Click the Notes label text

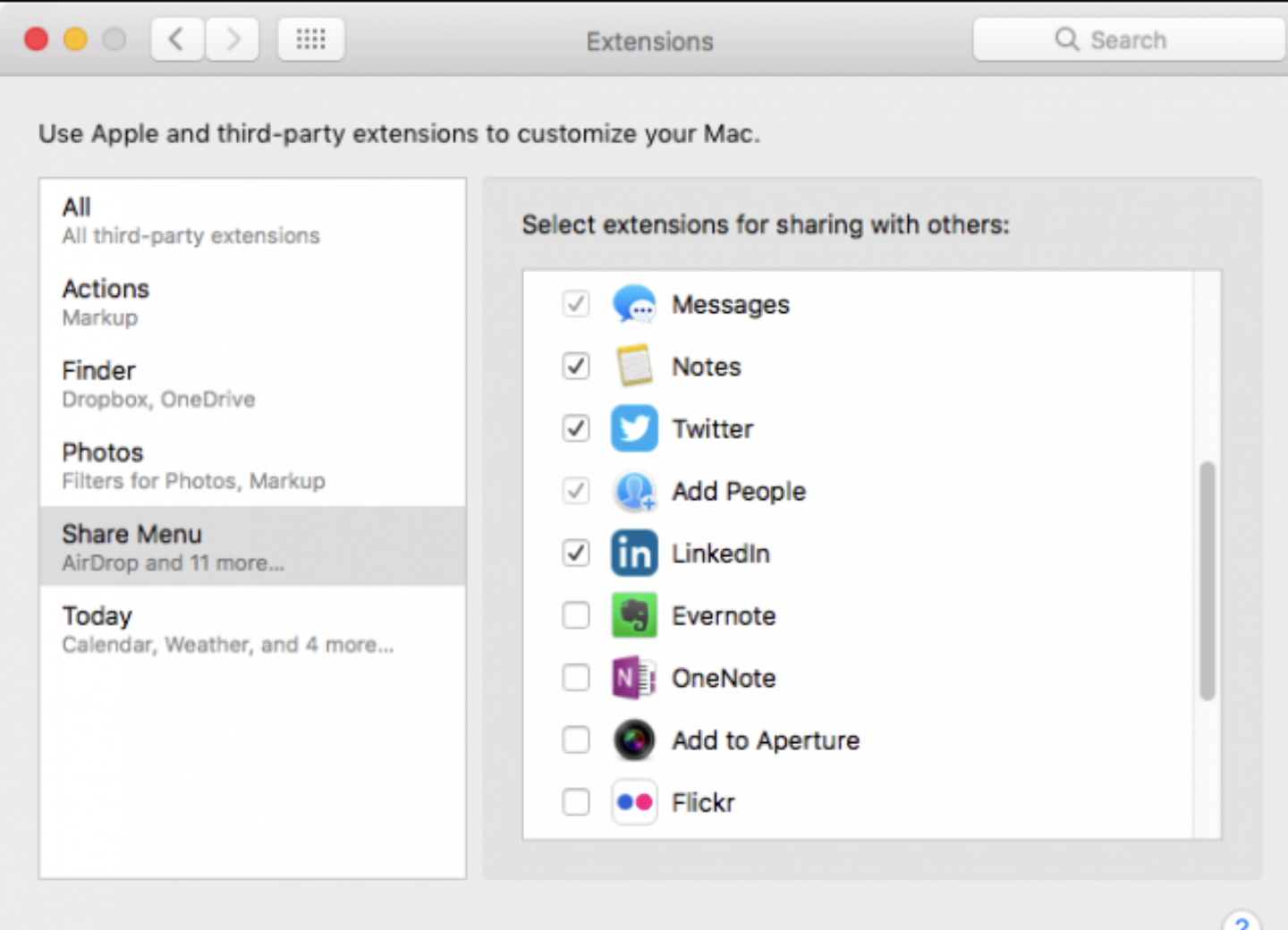[x=707, y=367]
